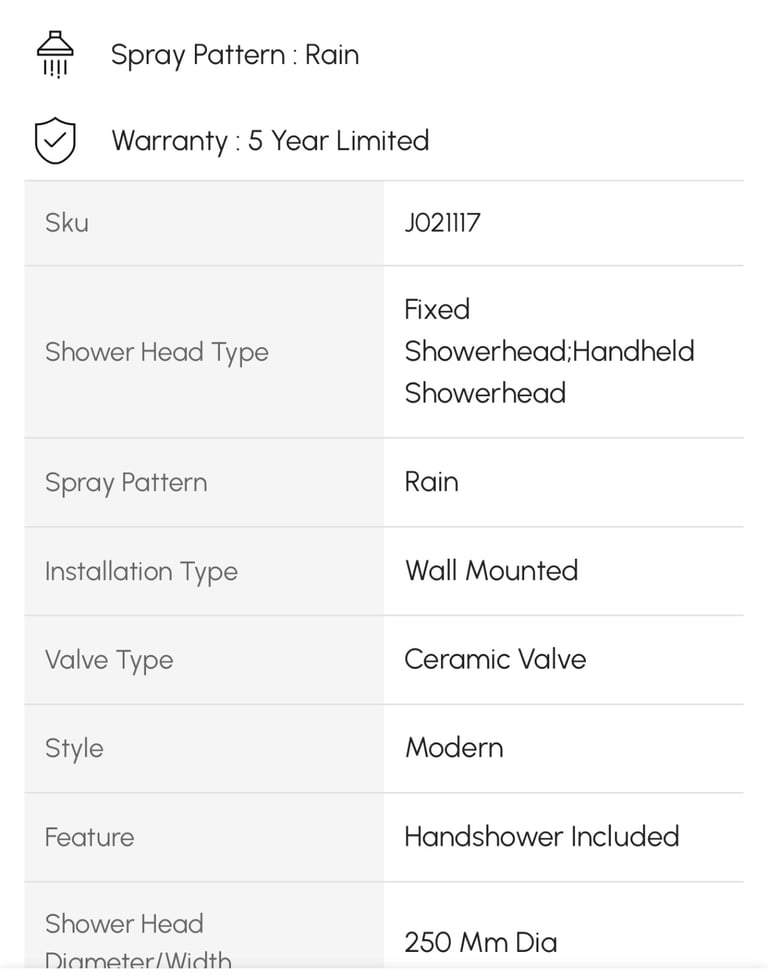Click the Shower Head Diameter/Width label
This screenshot has width=768, height=977.
pos(138,941)
